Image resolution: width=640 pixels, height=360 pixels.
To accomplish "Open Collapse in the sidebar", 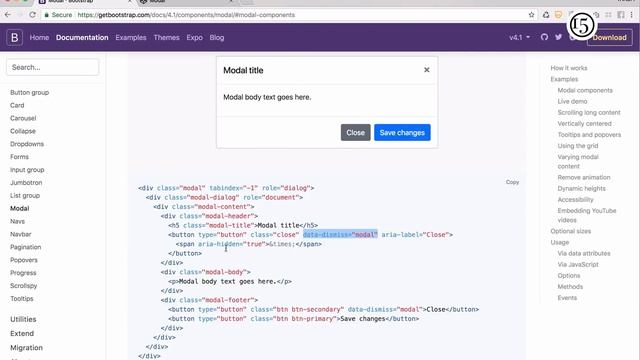I will (x=23, y=131).
